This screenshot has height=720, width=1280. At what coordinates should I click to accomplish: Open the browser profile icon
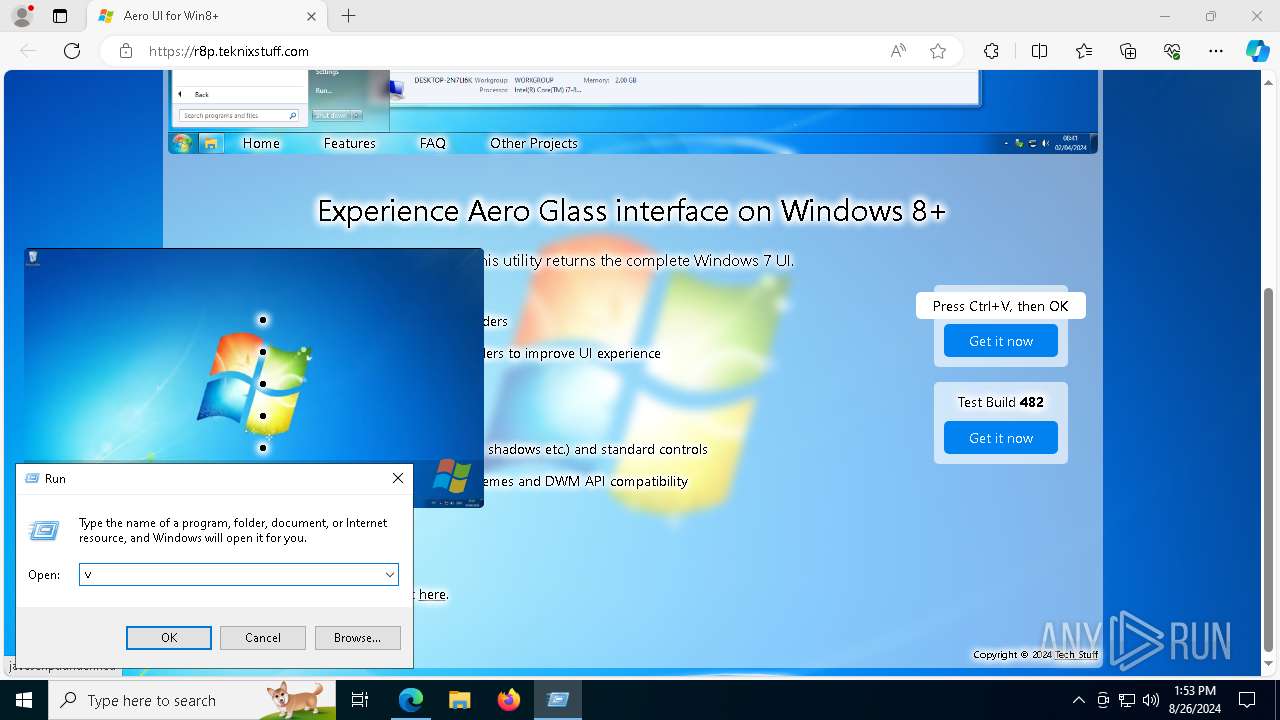pos(21,16)
